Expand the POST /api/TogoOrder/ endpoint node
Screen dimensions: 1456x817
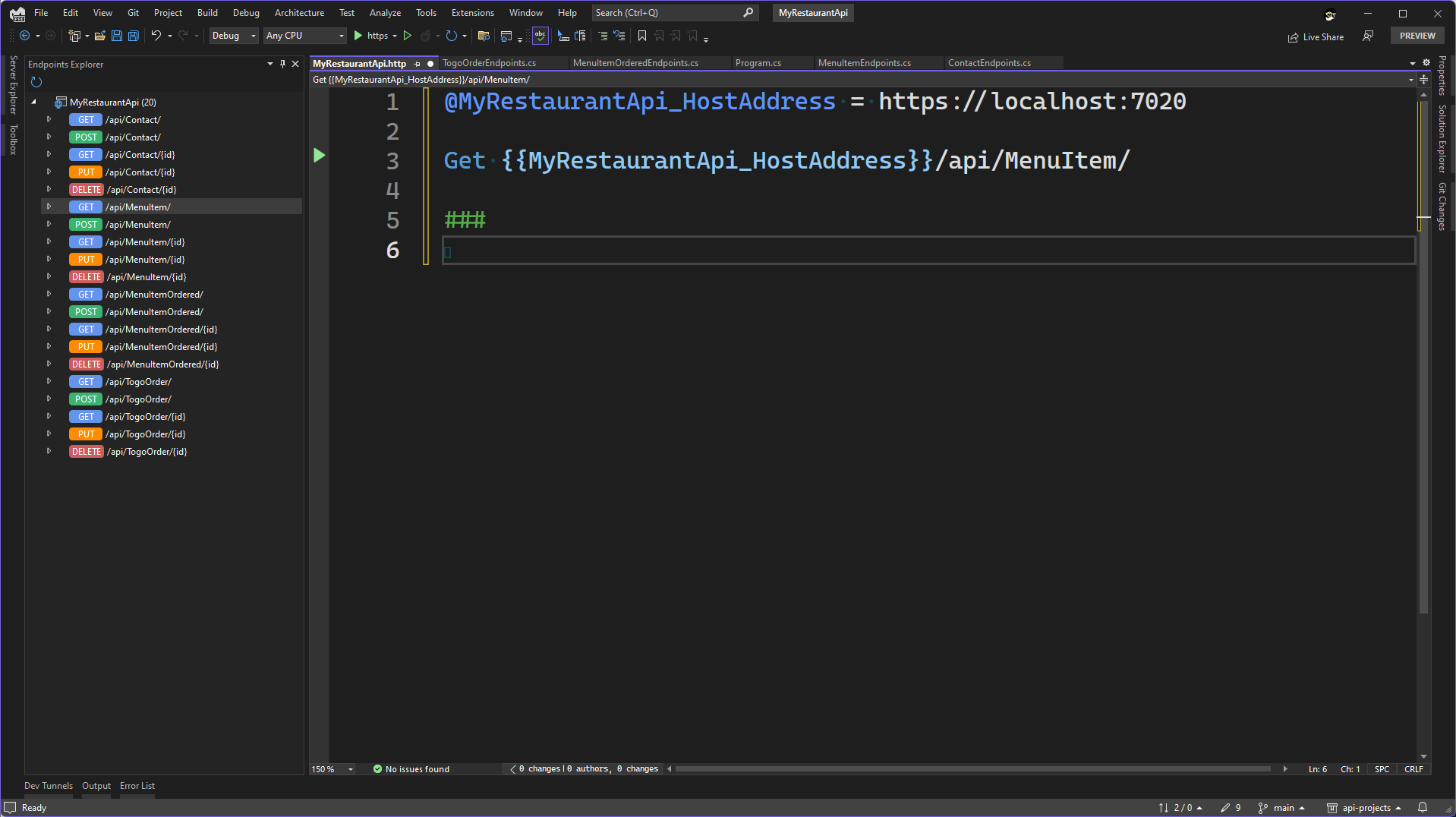(x=49, y=399)
